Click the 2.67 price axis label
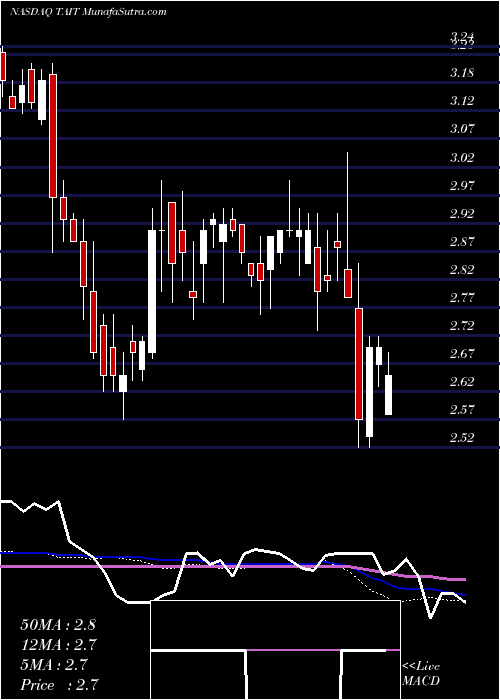The height and width of the screenshot is (700, 500). tap(462, 354)
